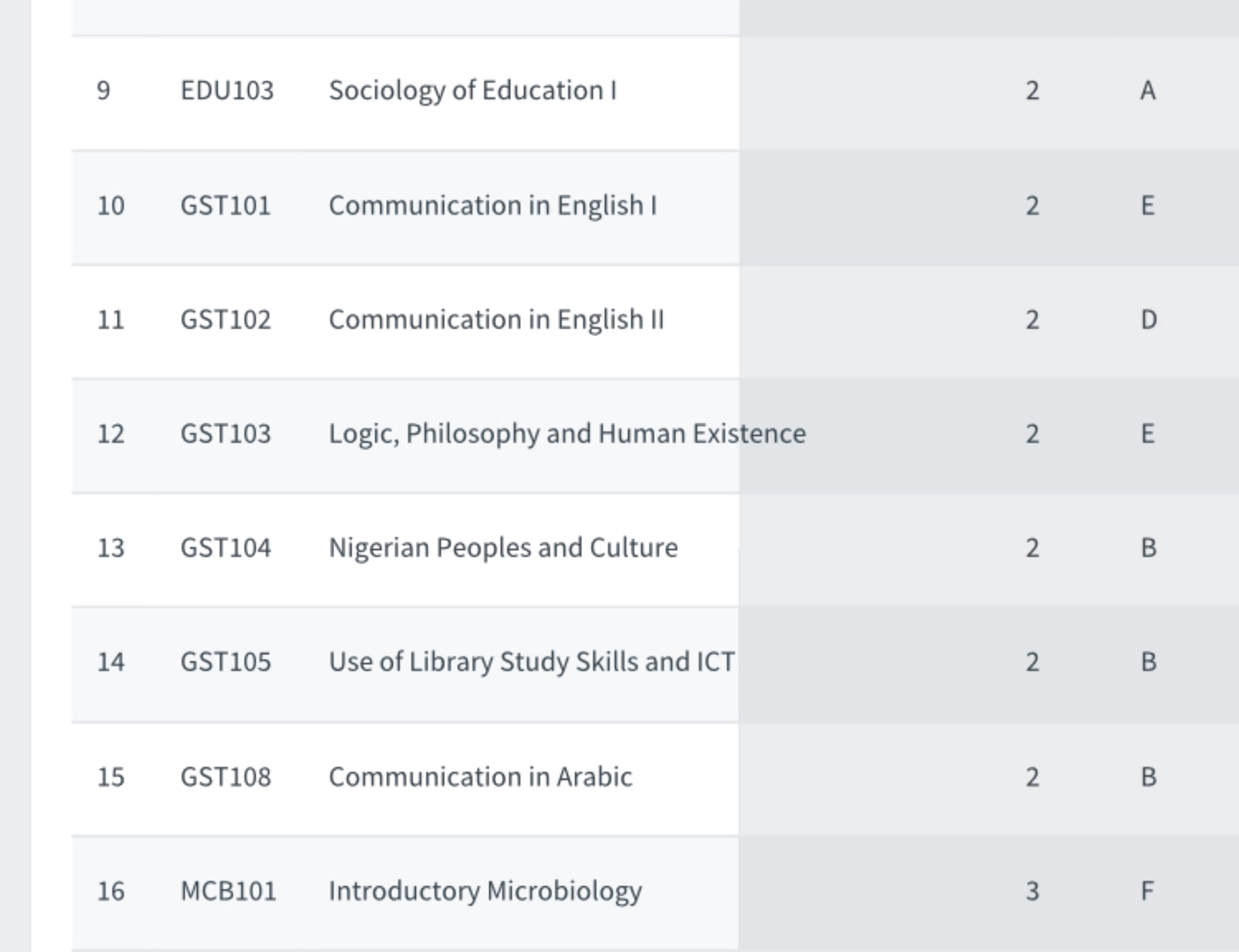
Task: Click the GST108 course code
Action: point(225,777)
